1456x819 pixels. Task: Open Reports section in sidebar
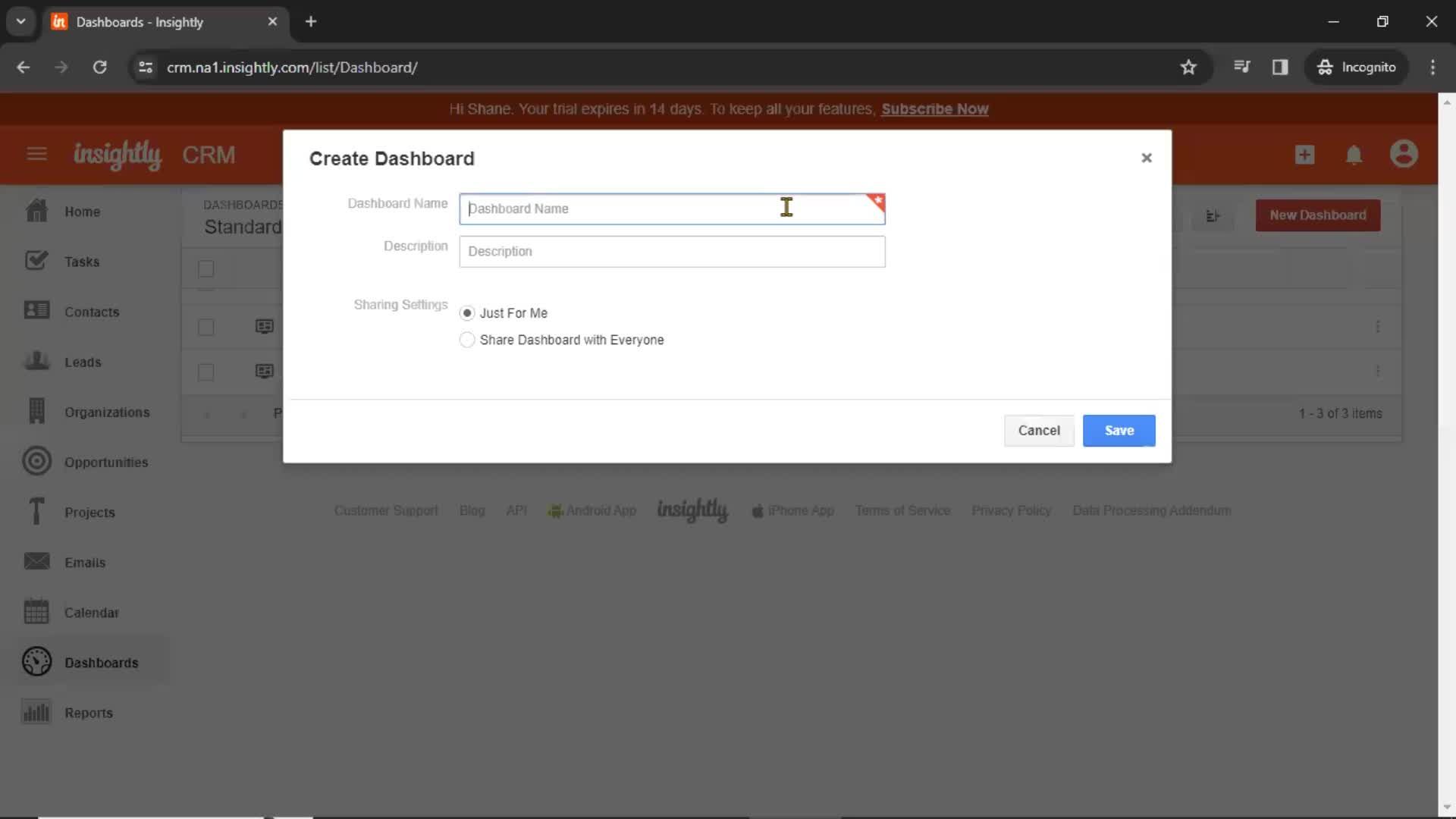(x=88, y=712)
